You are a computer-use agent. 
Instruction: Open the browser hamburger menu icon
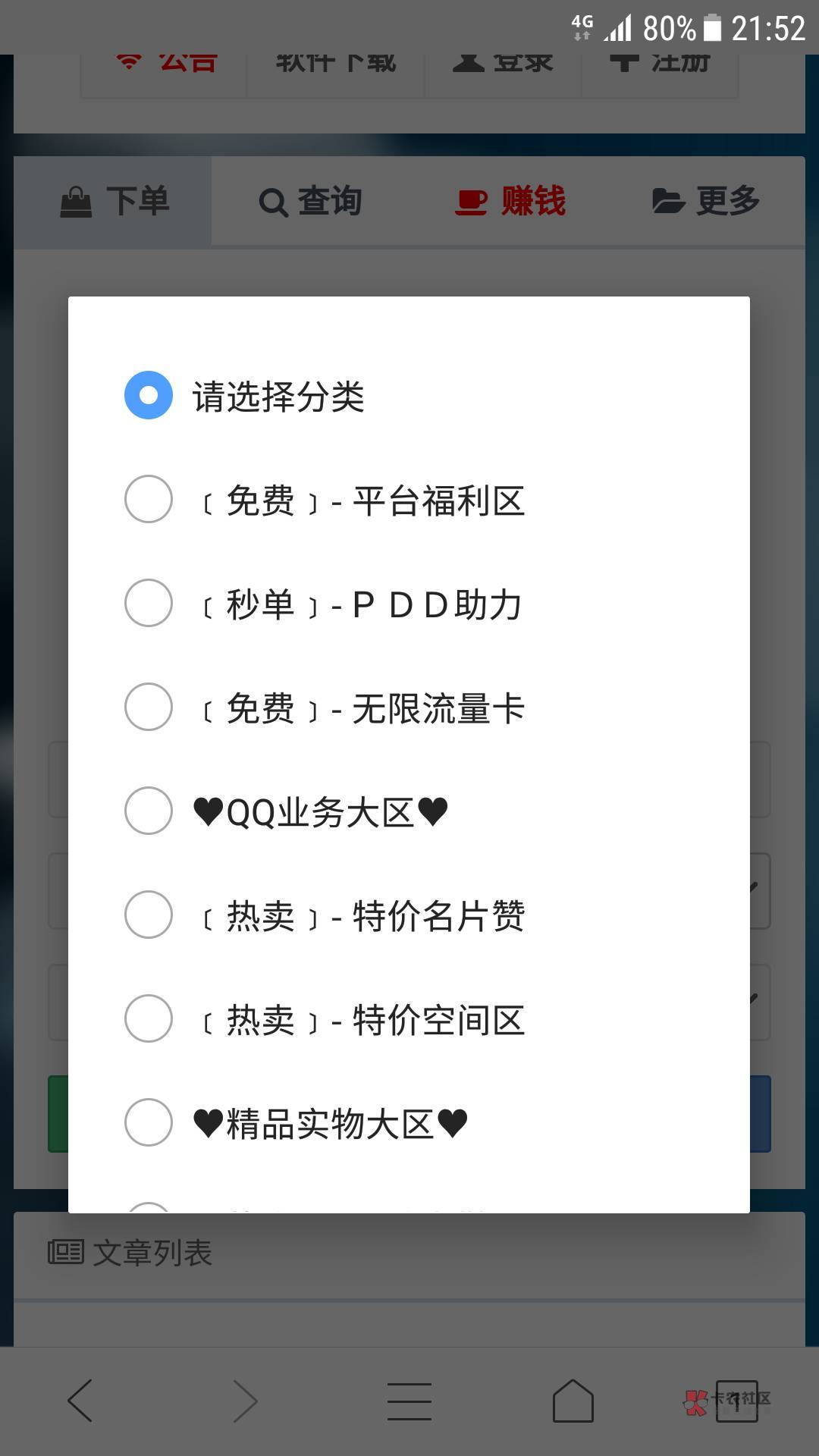pyautogui.click(x=409, y=1400)
